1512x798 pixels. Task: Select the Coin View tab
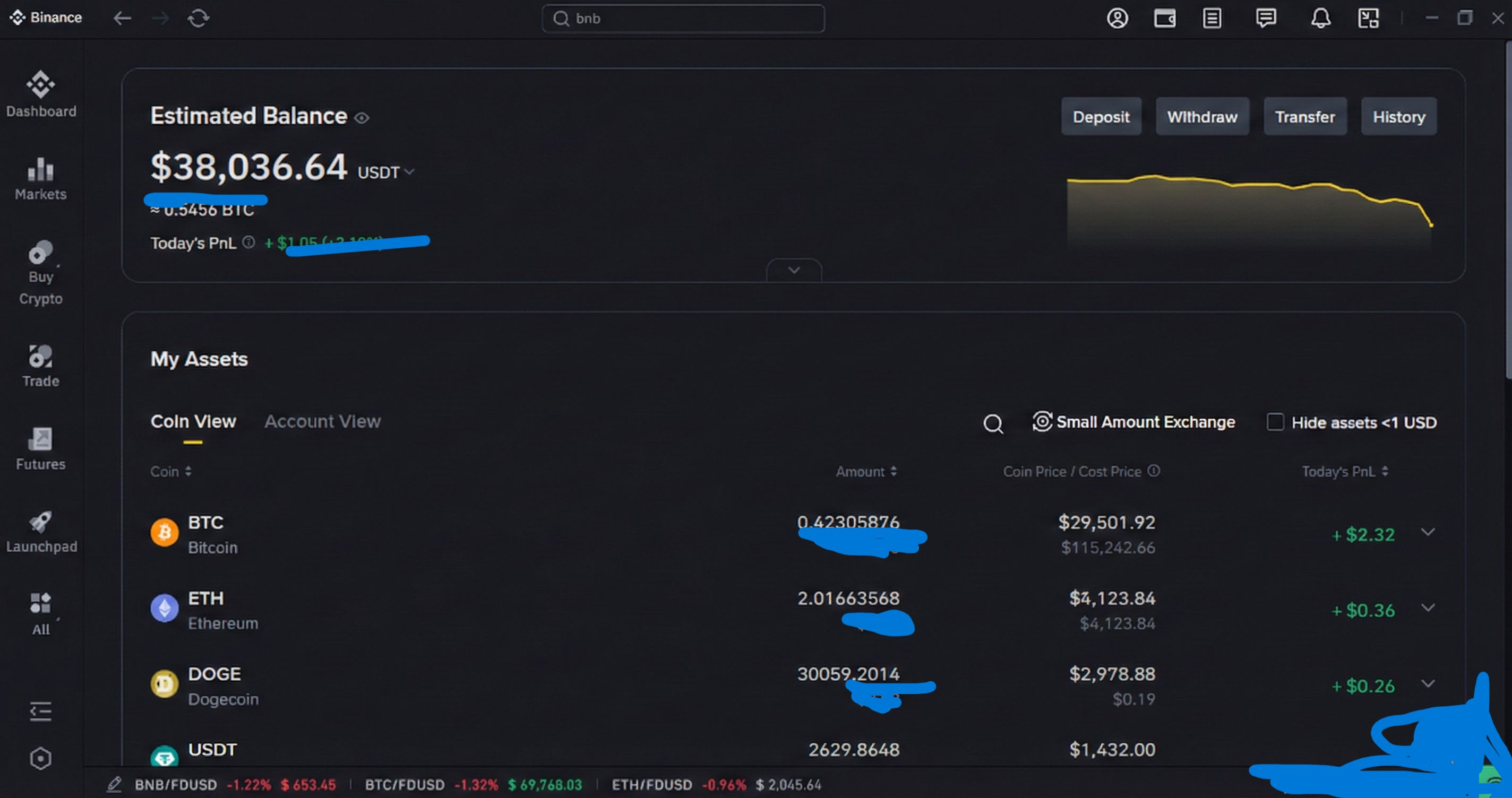pyautogui.click(x=193, y=421)
